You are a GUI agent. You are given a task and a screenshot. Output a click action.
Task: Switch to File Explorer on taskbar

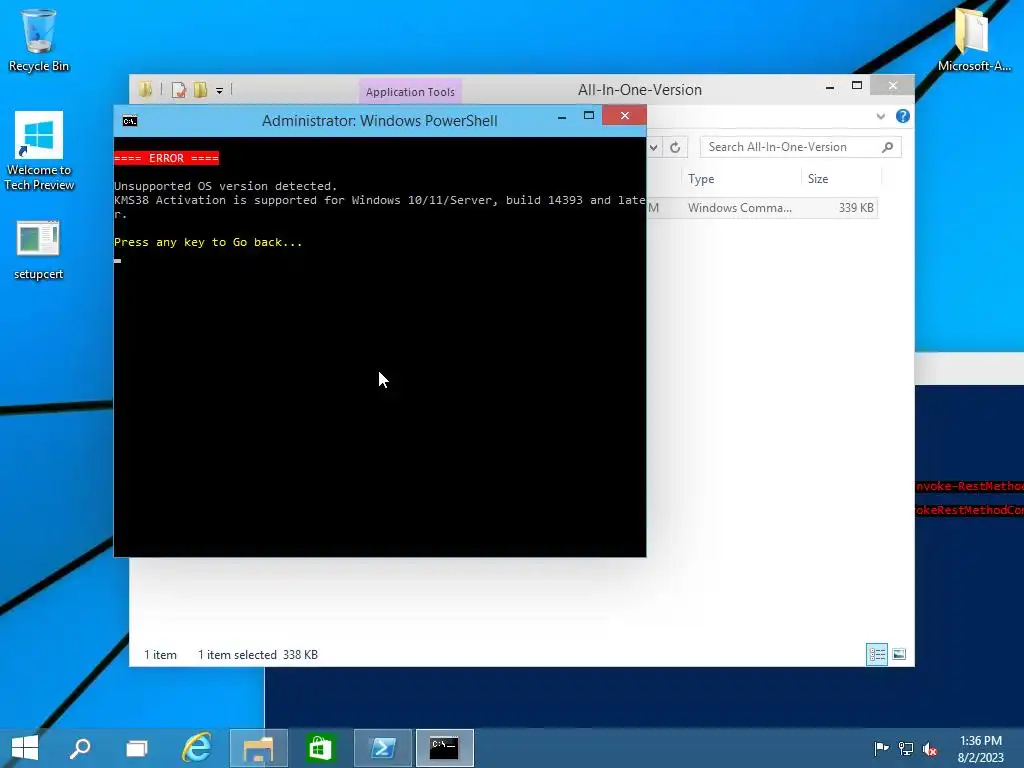(259, 748)
